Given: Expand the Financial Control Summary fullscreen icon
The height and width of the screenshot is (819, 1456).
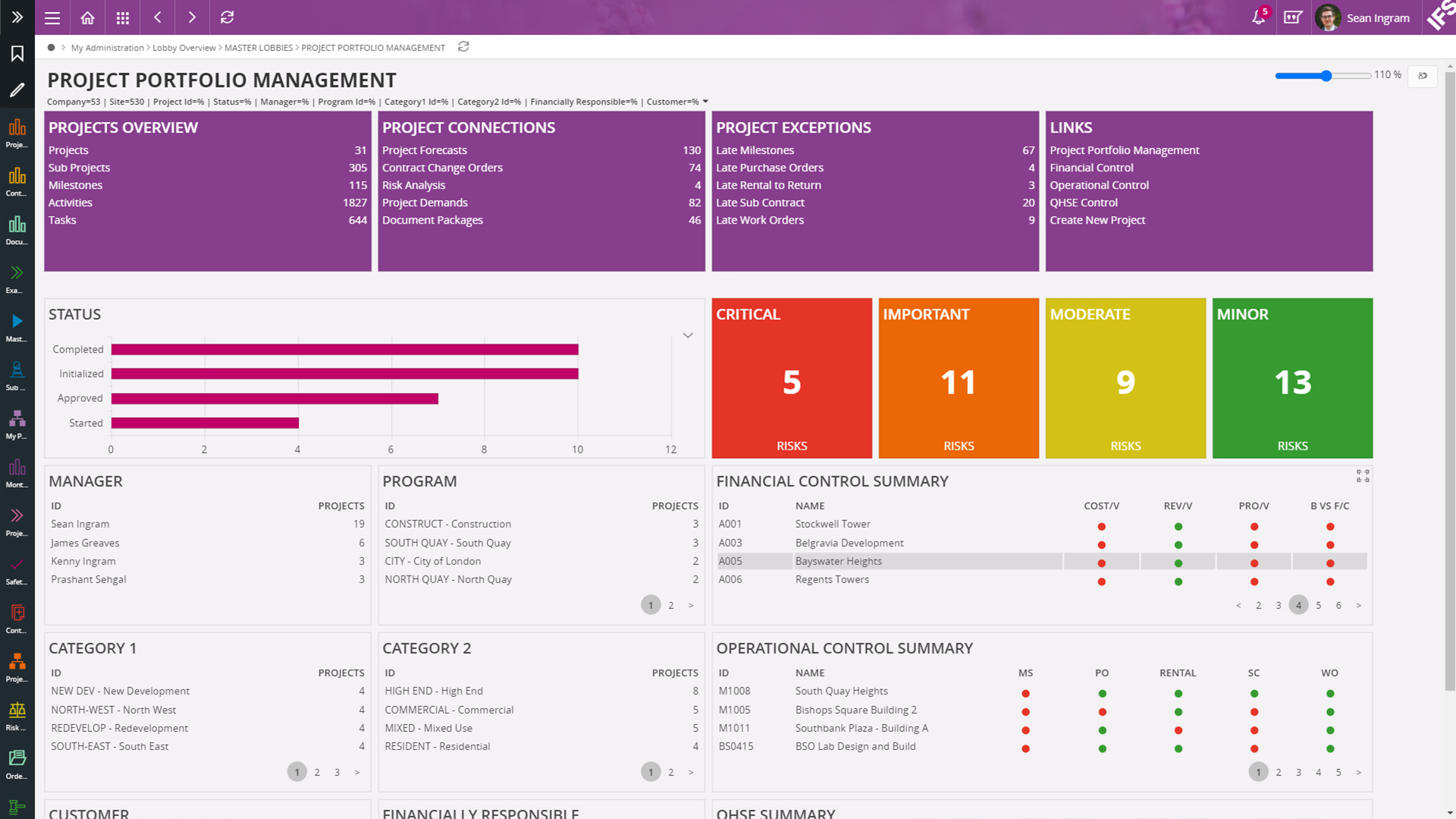Looking at the screenshot, I should click(1362, 476).
